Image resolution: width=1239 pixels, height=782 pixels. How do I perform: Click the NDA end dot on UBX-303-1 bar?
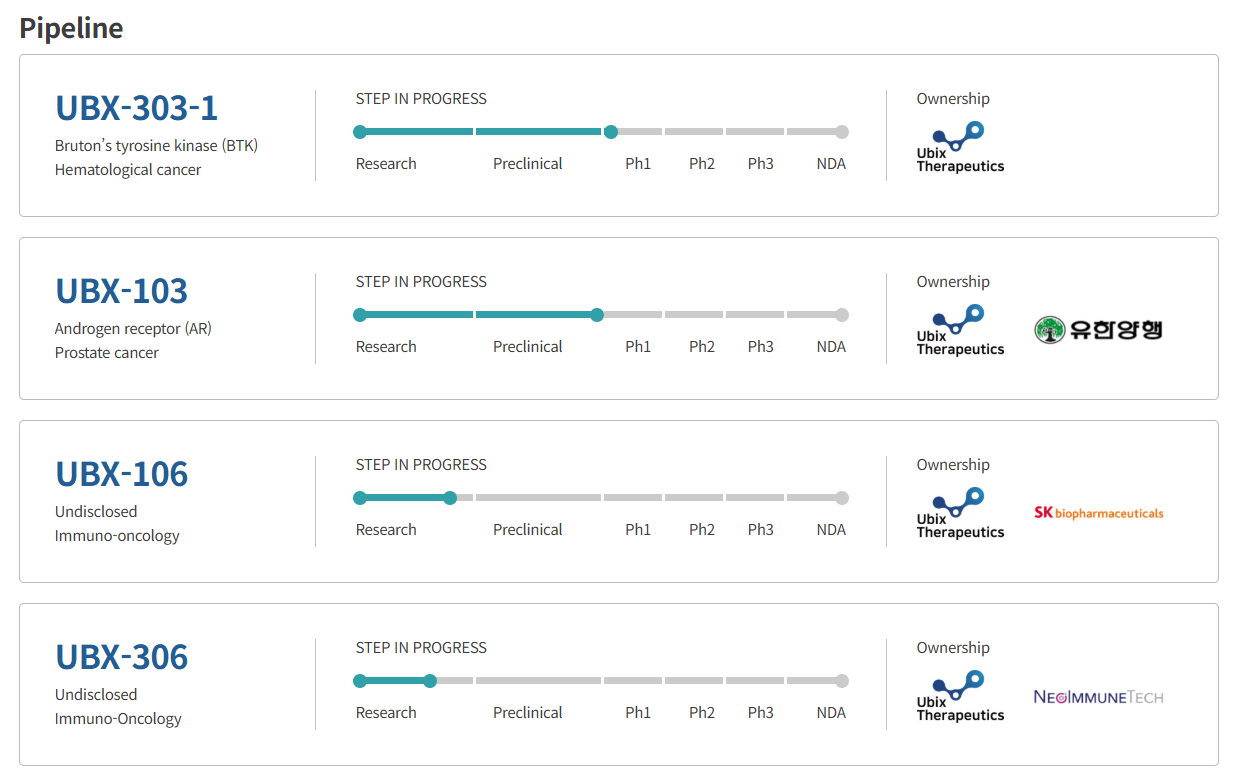842,132
